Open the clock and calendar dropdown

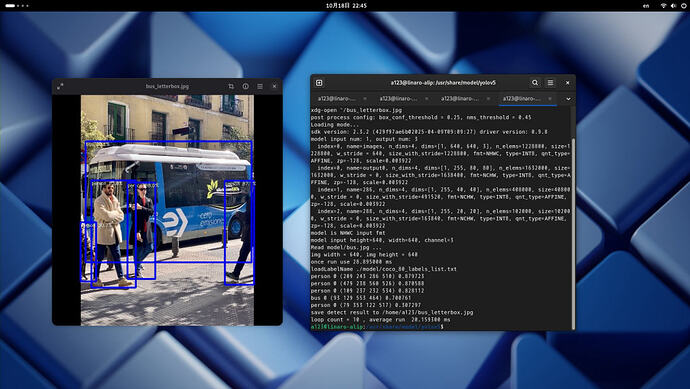tap(346, 6)
